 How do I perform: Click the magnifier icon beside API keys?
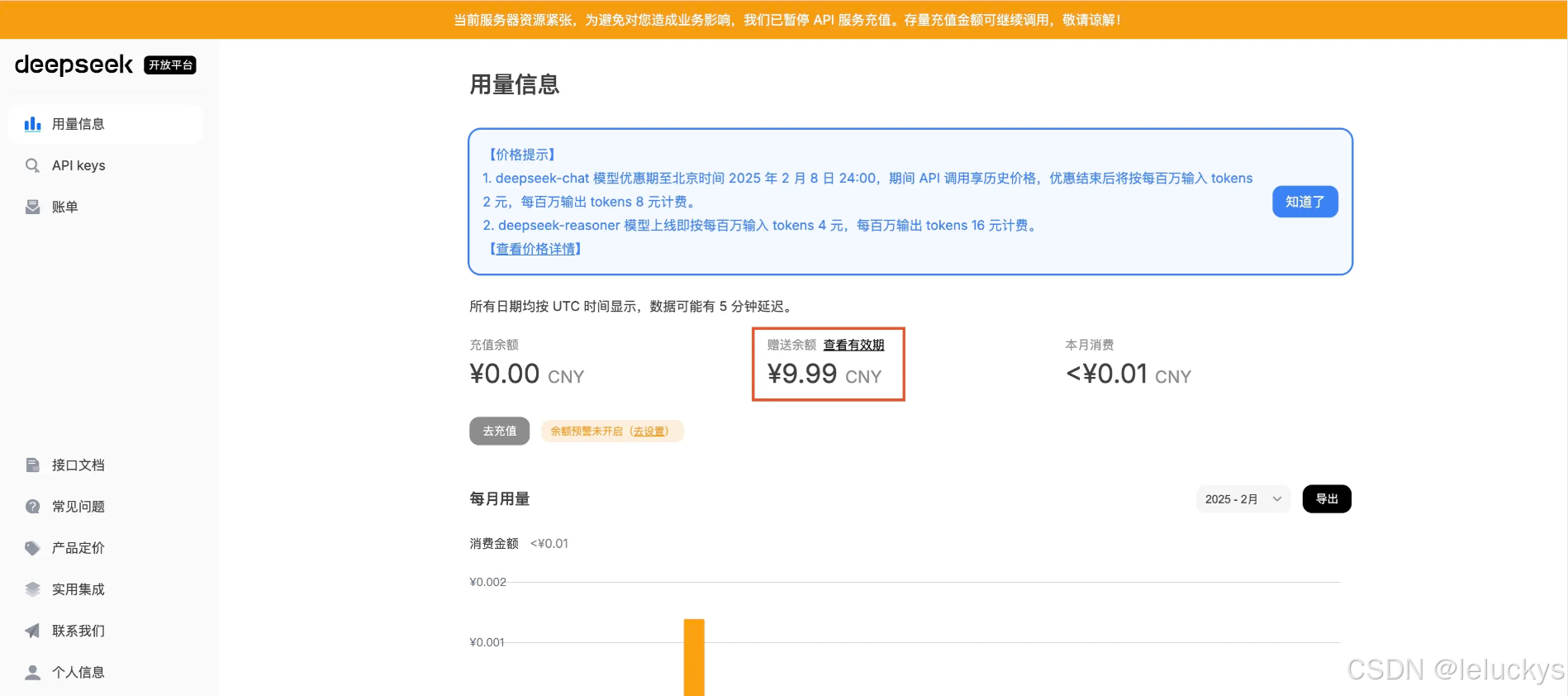click(x=32, y=165)
